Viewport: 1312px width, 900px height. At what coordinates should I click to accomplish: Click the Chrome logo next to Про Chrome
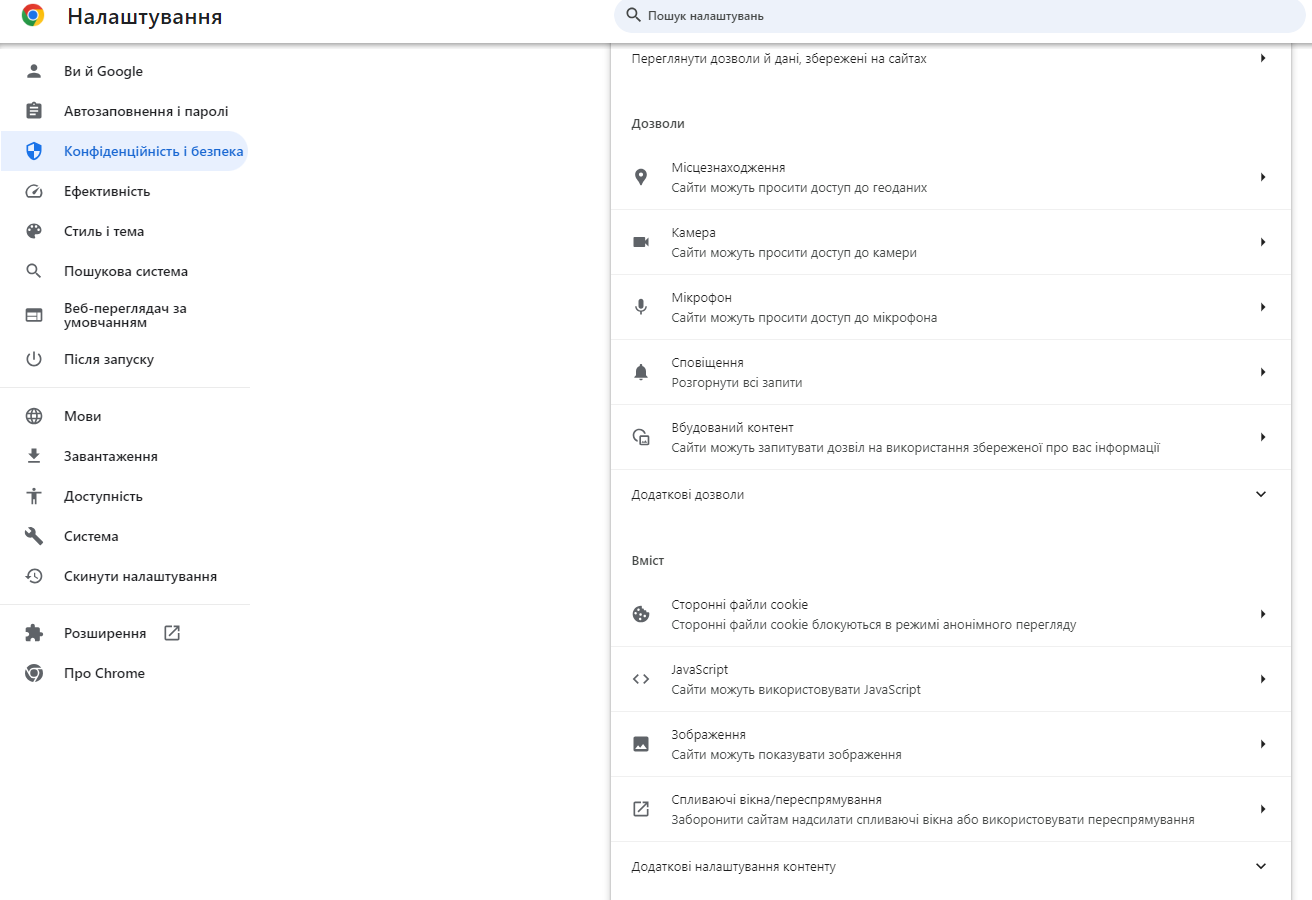[33, 673]
